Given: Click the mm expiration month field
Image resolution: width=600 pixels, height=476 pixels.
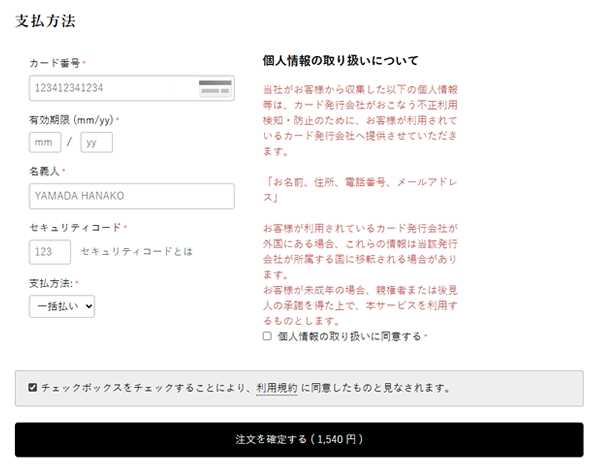Looking at the screenshot, I should pyautogui.click(x=45, y=142).
